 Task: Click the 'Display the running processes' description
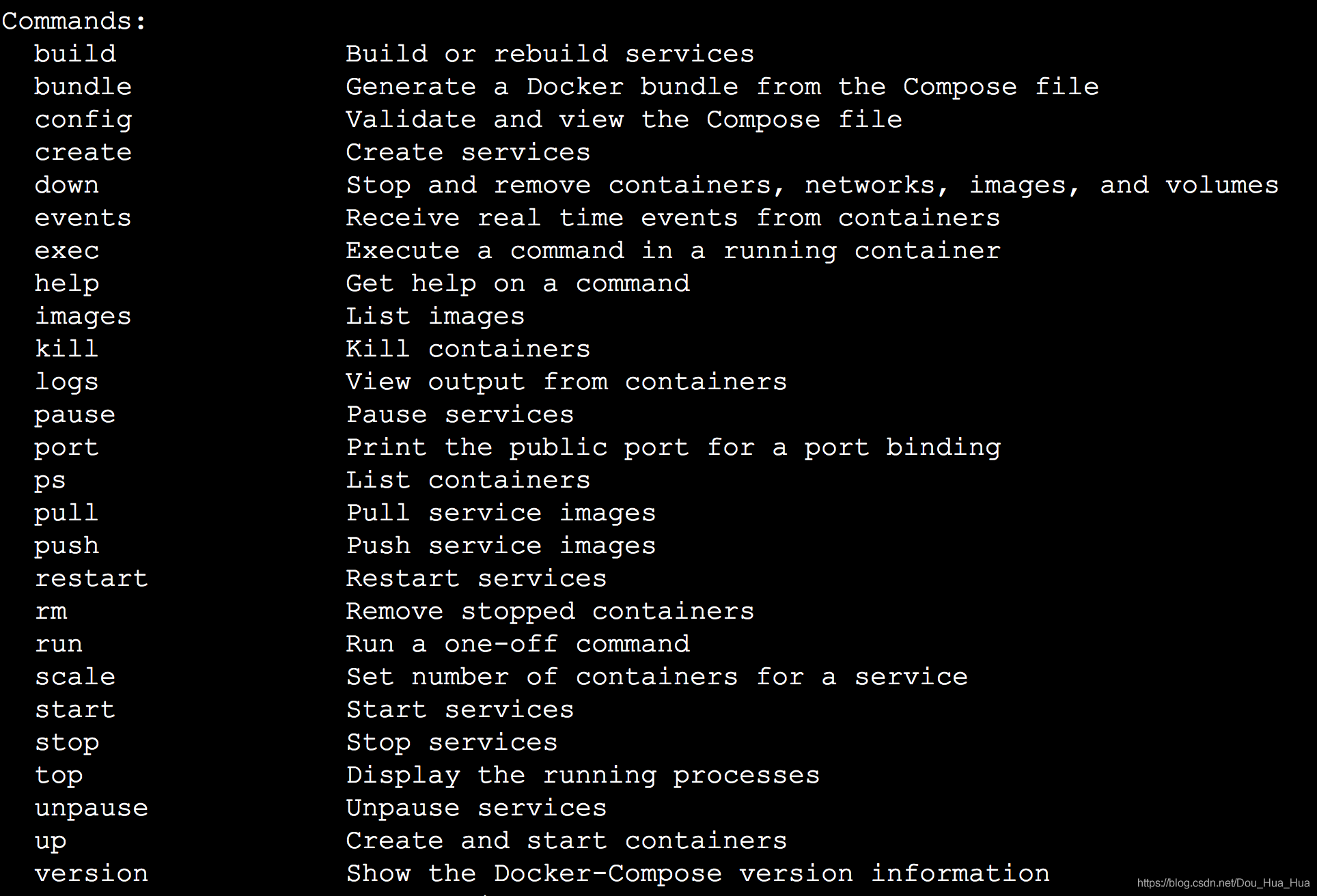(583, 775)
